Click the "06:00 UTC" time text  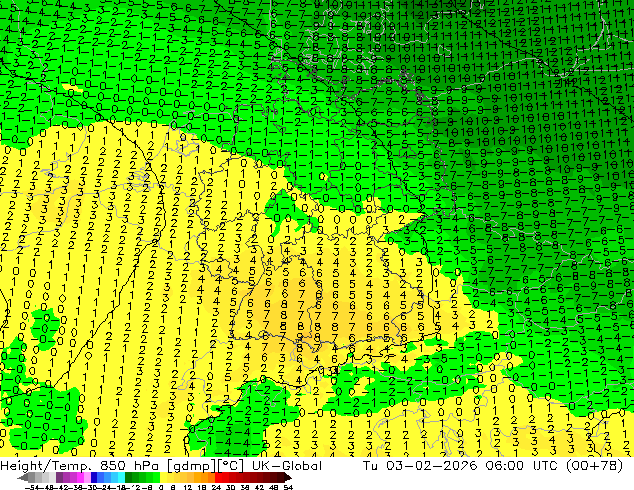click(x=522, y=466)
